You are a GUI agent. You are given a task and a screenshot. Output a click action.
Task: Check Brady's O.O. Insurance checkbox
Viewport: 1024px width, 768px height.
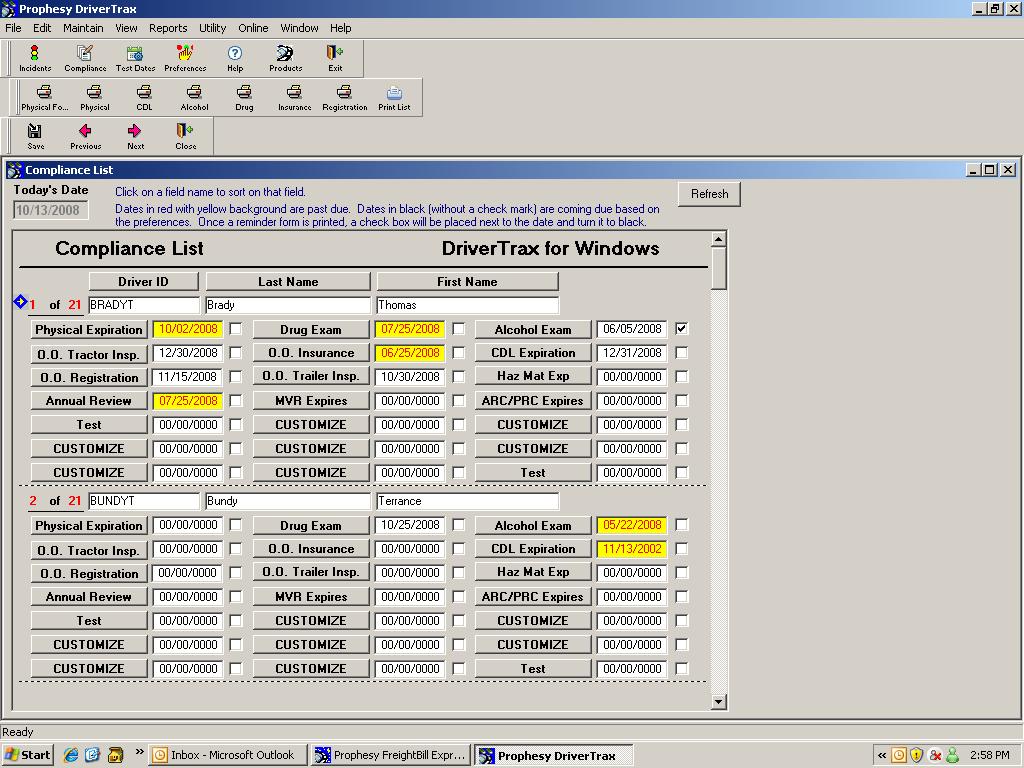(x=459, y=353)
